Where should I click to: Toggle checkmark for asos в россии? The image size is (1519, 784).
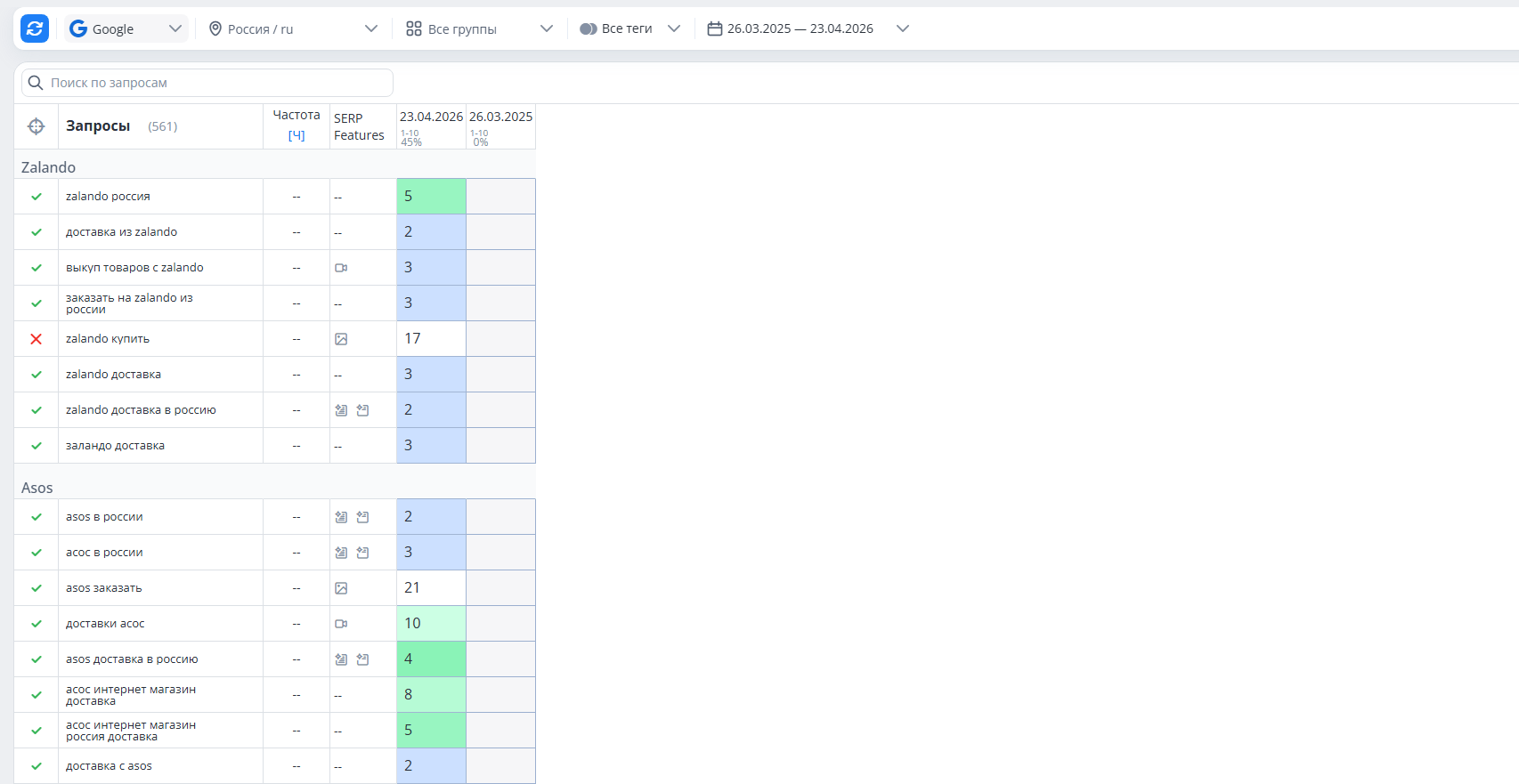37,517
